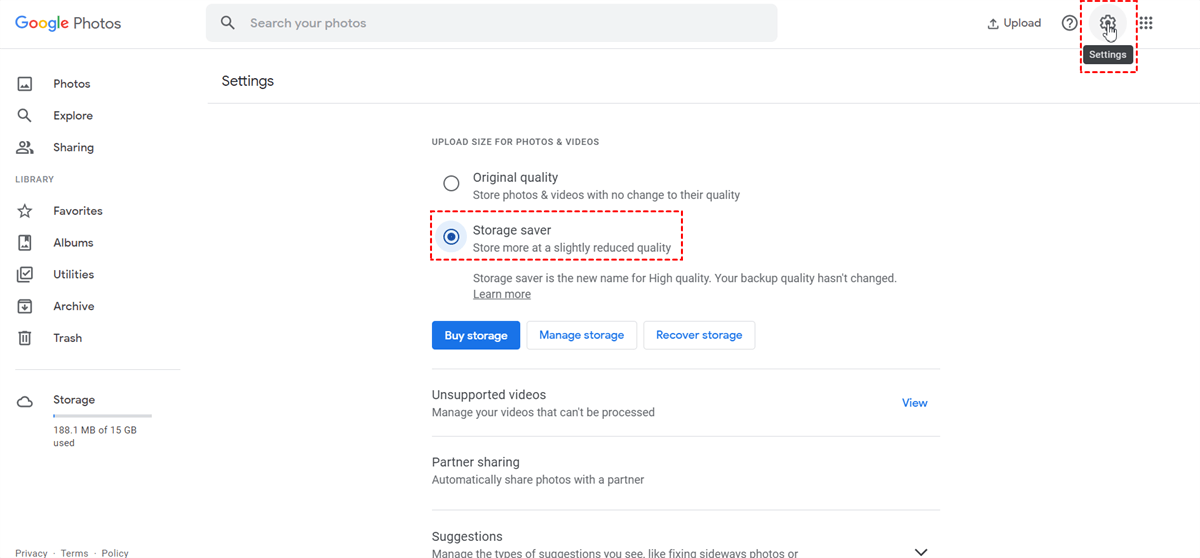Screen dimensions: 1200x558
Task: Open the Google apps grid icon
Action: (1146, 23)
